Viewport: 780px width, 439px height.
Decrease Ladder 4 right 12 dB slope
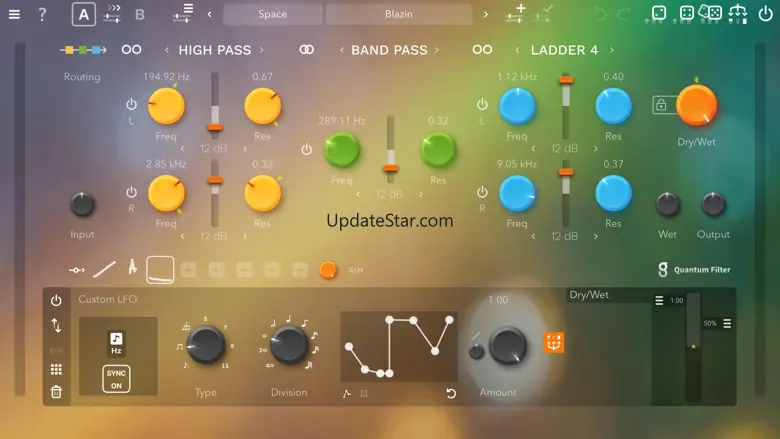533,237
